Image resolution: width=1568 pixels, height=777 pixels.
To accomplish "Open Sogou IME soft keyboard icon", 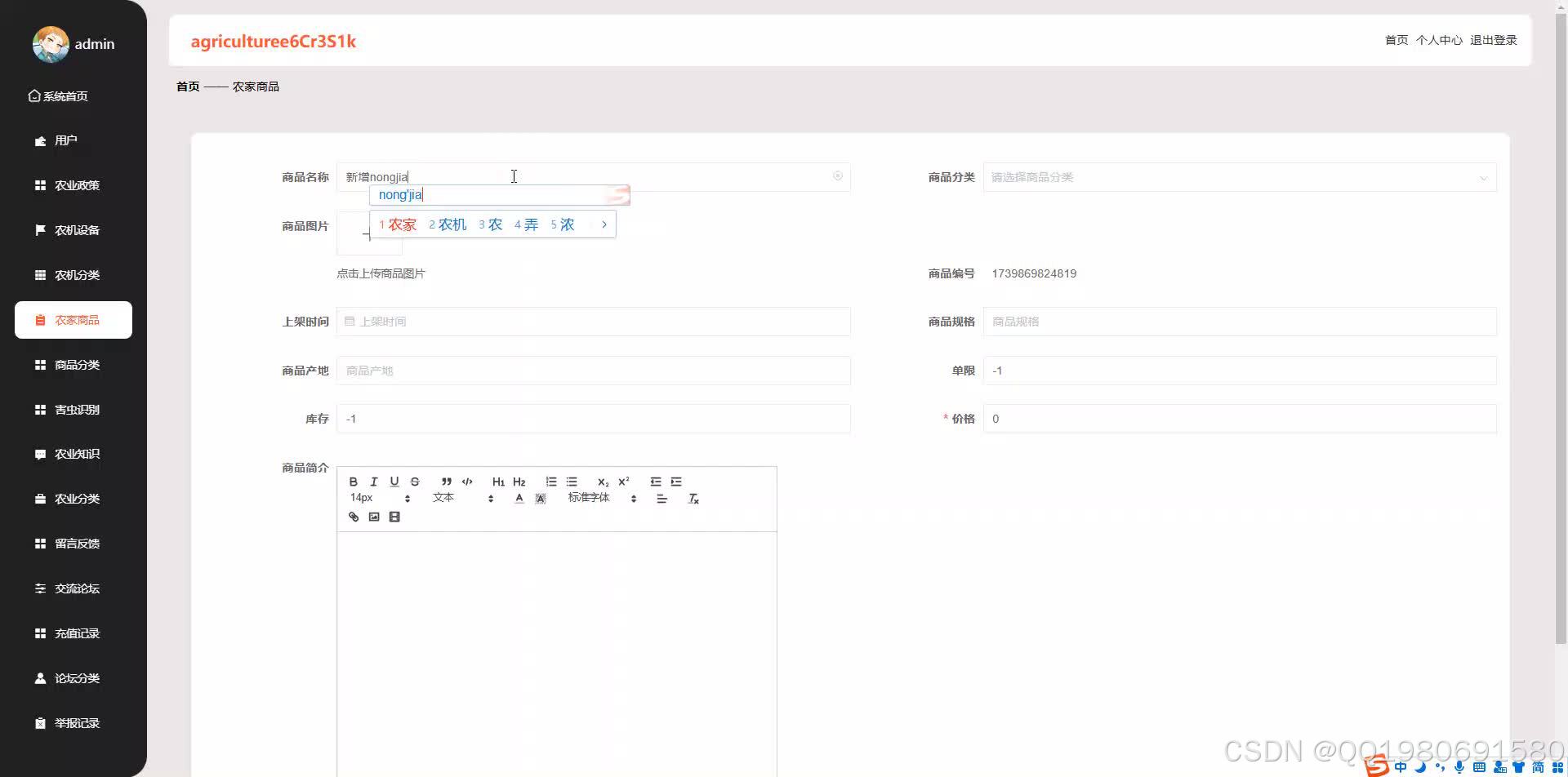I will coord(1479,767).
